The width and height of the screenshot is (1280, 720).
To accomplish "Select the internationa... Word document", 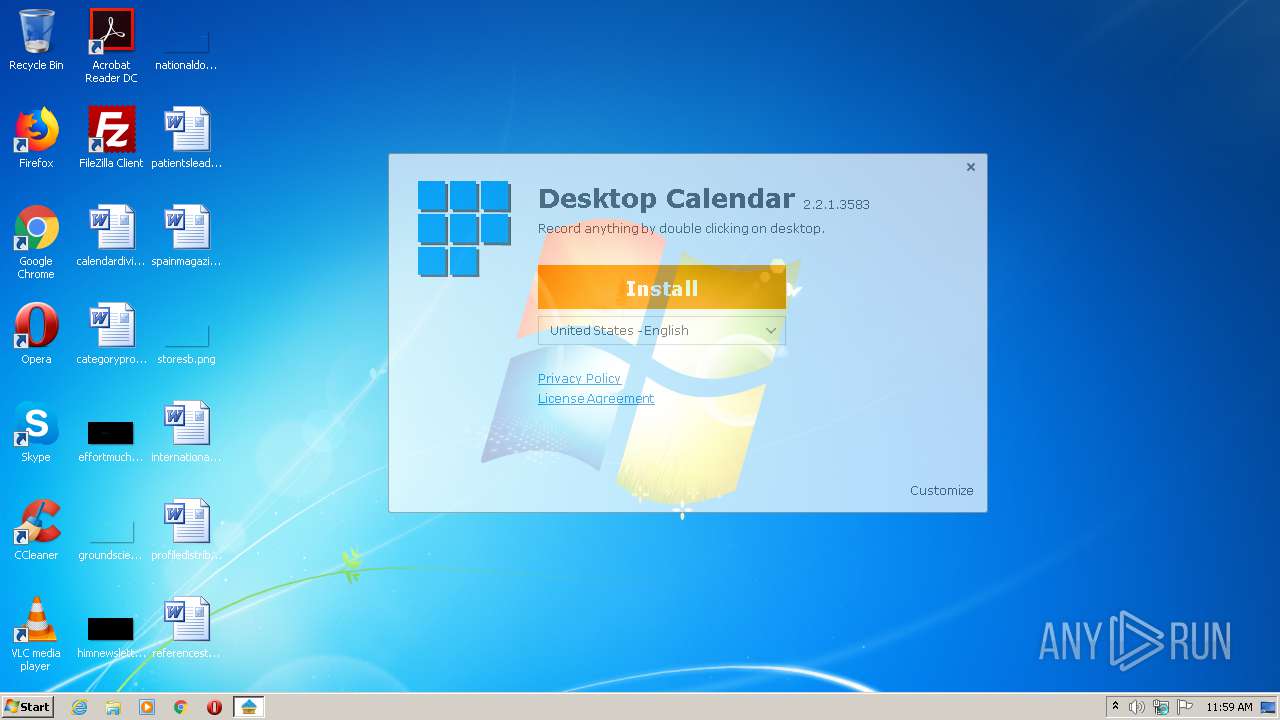I will pos(186,432).
